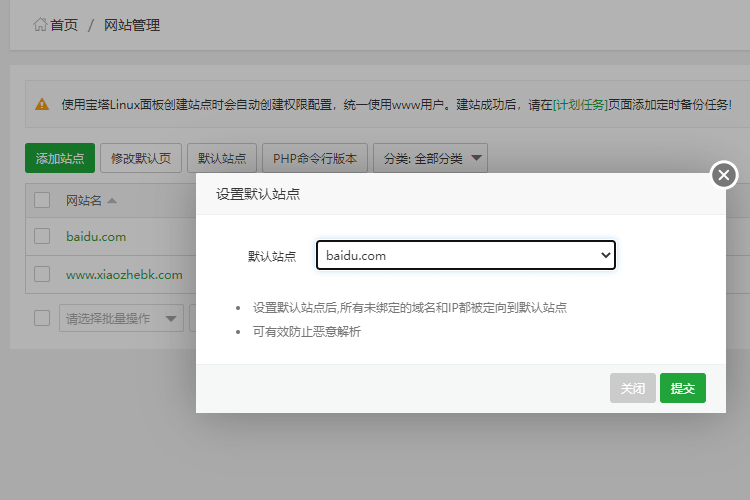Expand the 请选择批量操作 dropdown
Viewport: 750px width, 500px height.
(x=121, y=318)
